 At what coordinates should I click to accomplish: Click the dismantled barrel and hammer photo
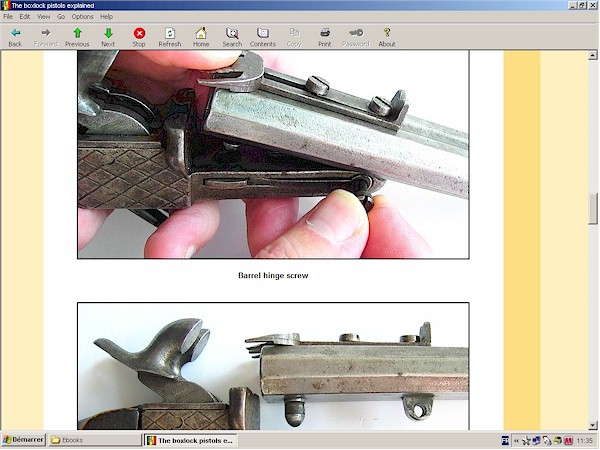pyautogui.click(x=273, y=366)
